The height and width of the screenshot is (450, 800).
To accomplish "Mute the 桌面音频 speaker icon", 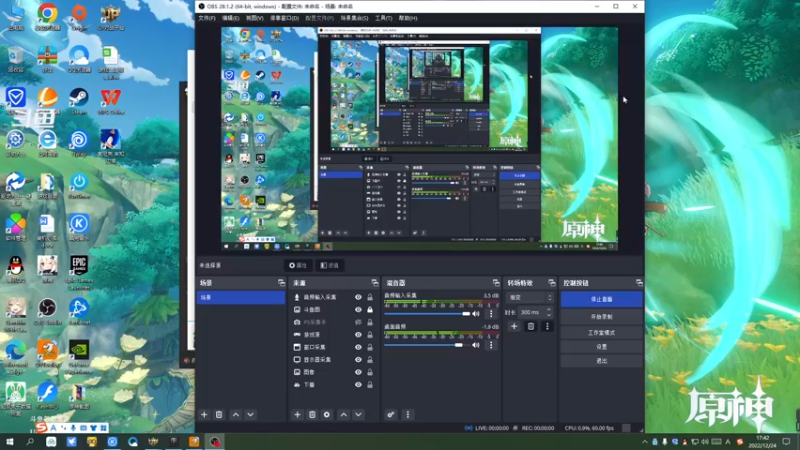I will (x=476, y=345).
